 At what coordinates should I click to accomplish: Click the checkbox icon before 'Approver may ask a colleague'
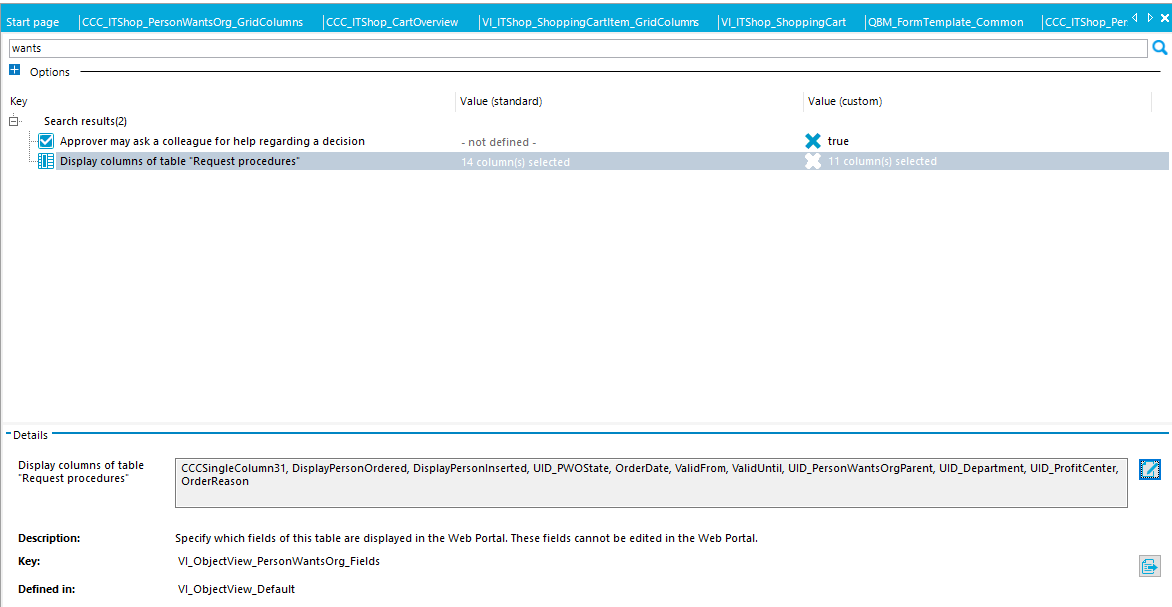[45, 140]
